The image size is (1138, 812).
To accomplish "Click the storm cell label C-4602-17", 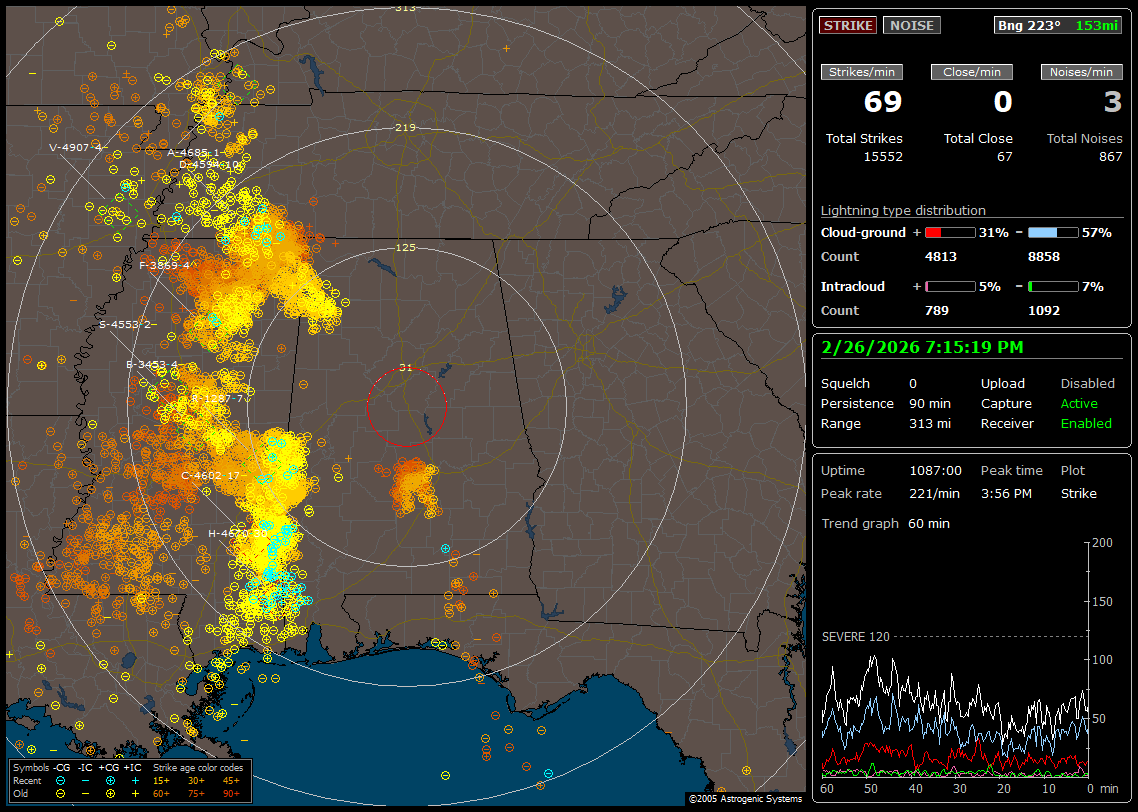I will pyautogui.click(x=210, y=475).
